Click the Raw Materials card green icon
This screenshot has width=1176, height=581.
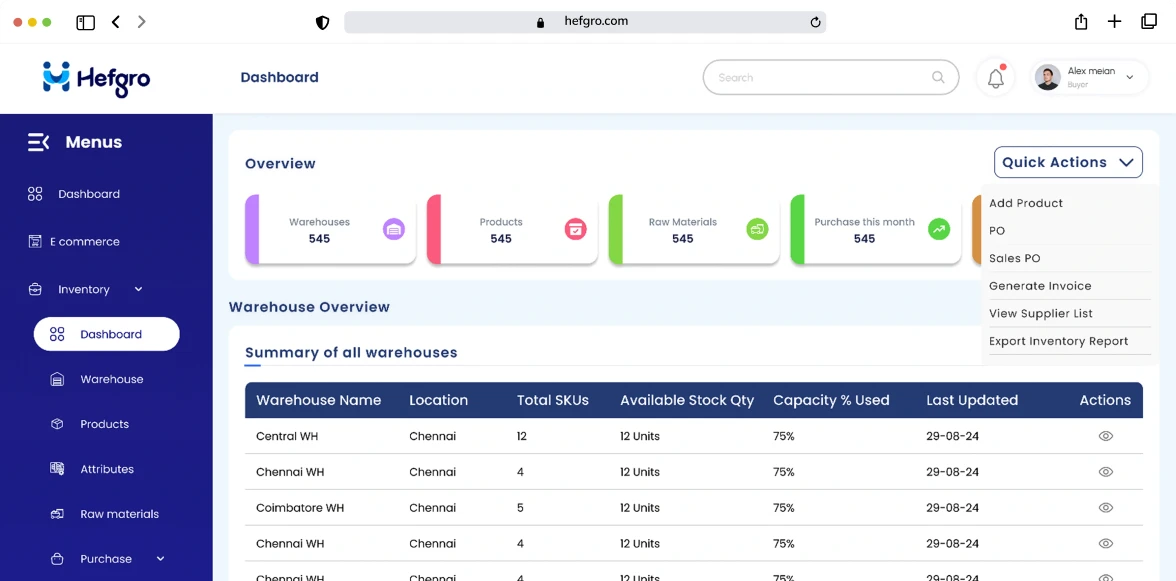point(757,229)
